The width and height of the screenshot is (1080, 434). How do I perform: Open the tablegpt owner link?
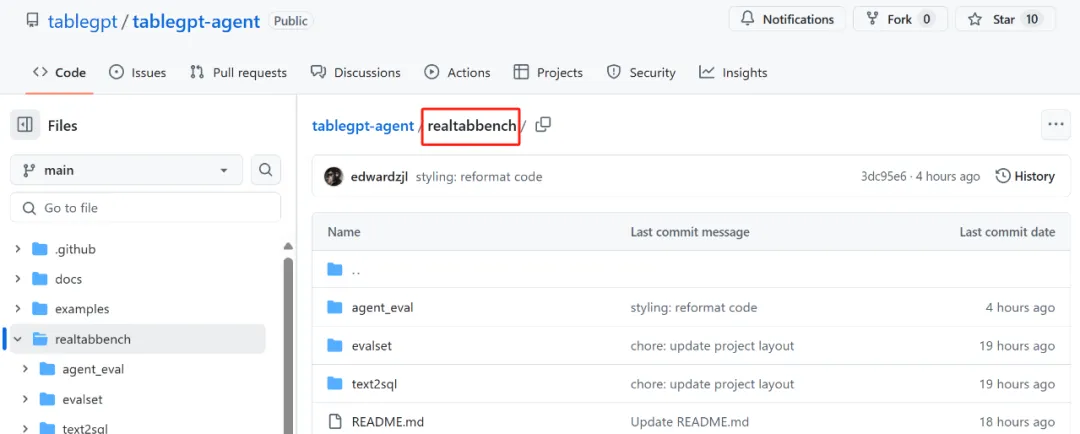coord(83,21)
